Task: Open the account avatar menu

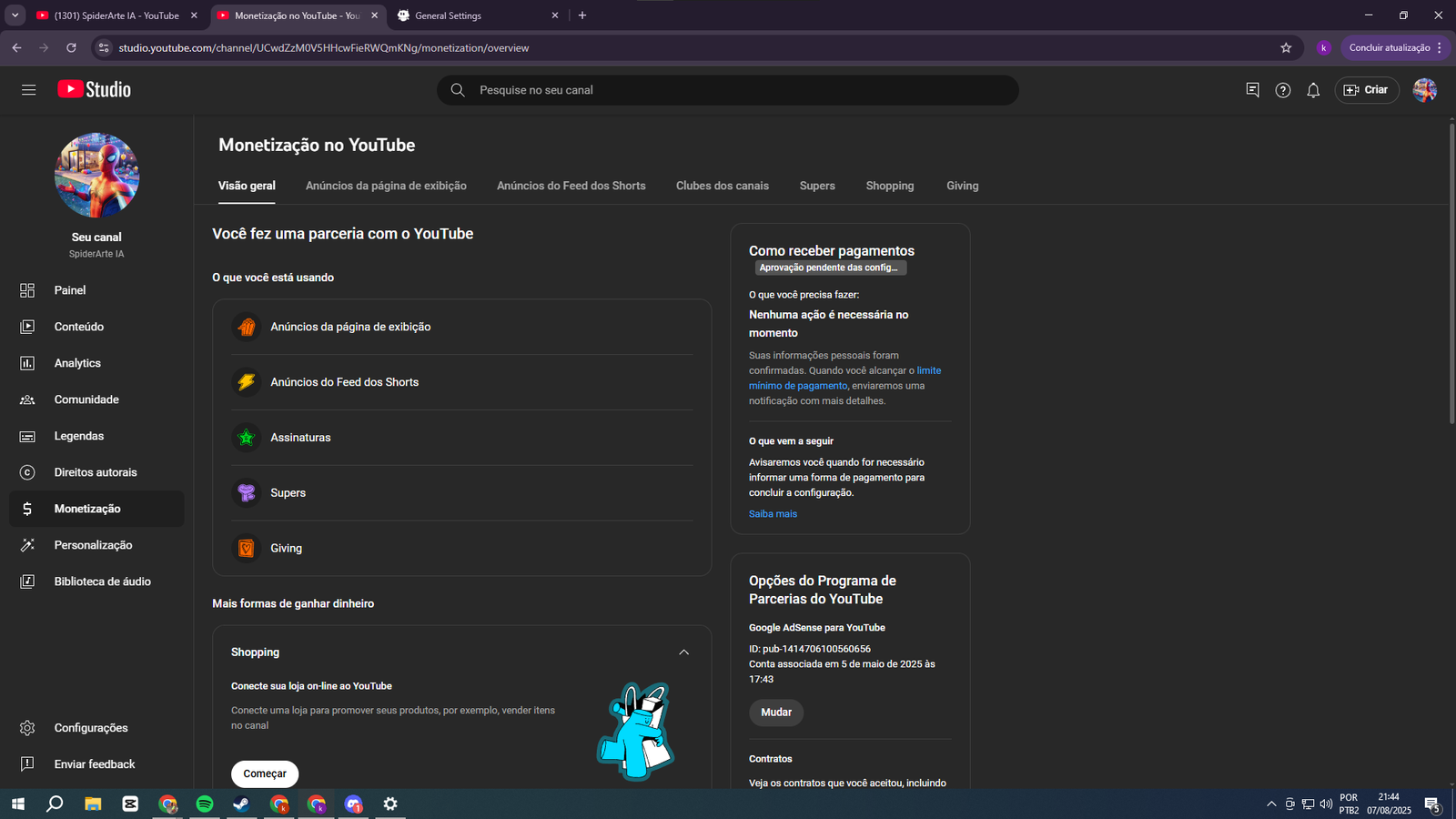Action: tap(1425, 90)
